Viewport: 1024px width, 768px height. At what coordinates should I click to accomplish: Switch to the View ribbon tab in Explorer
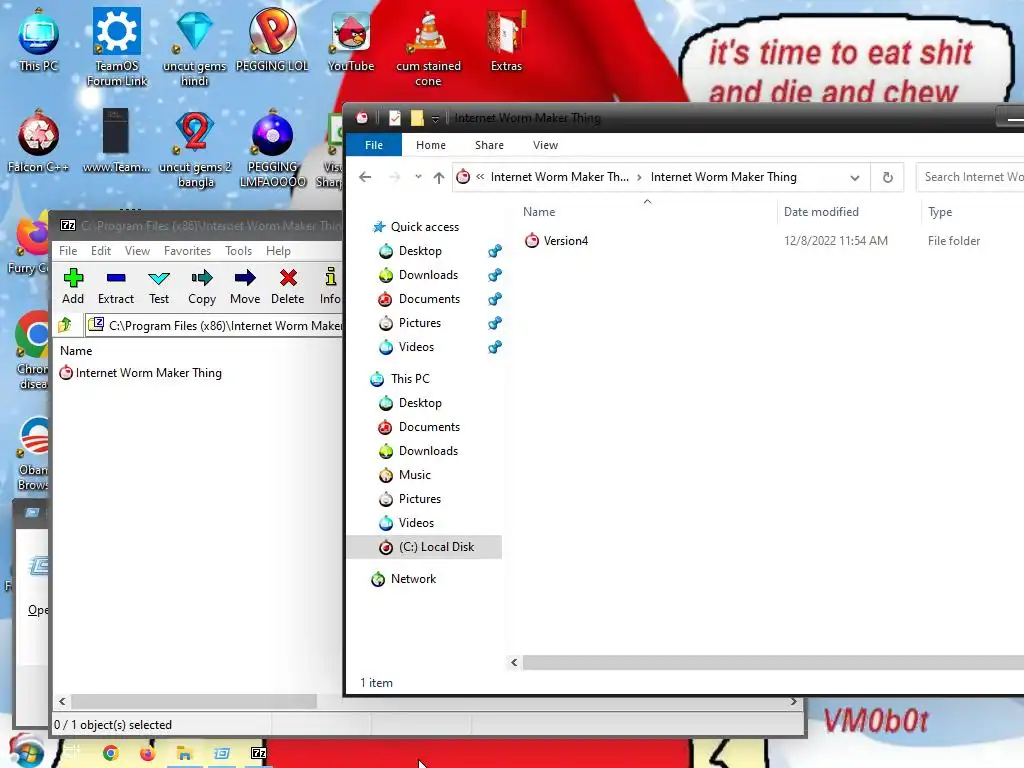545,145
